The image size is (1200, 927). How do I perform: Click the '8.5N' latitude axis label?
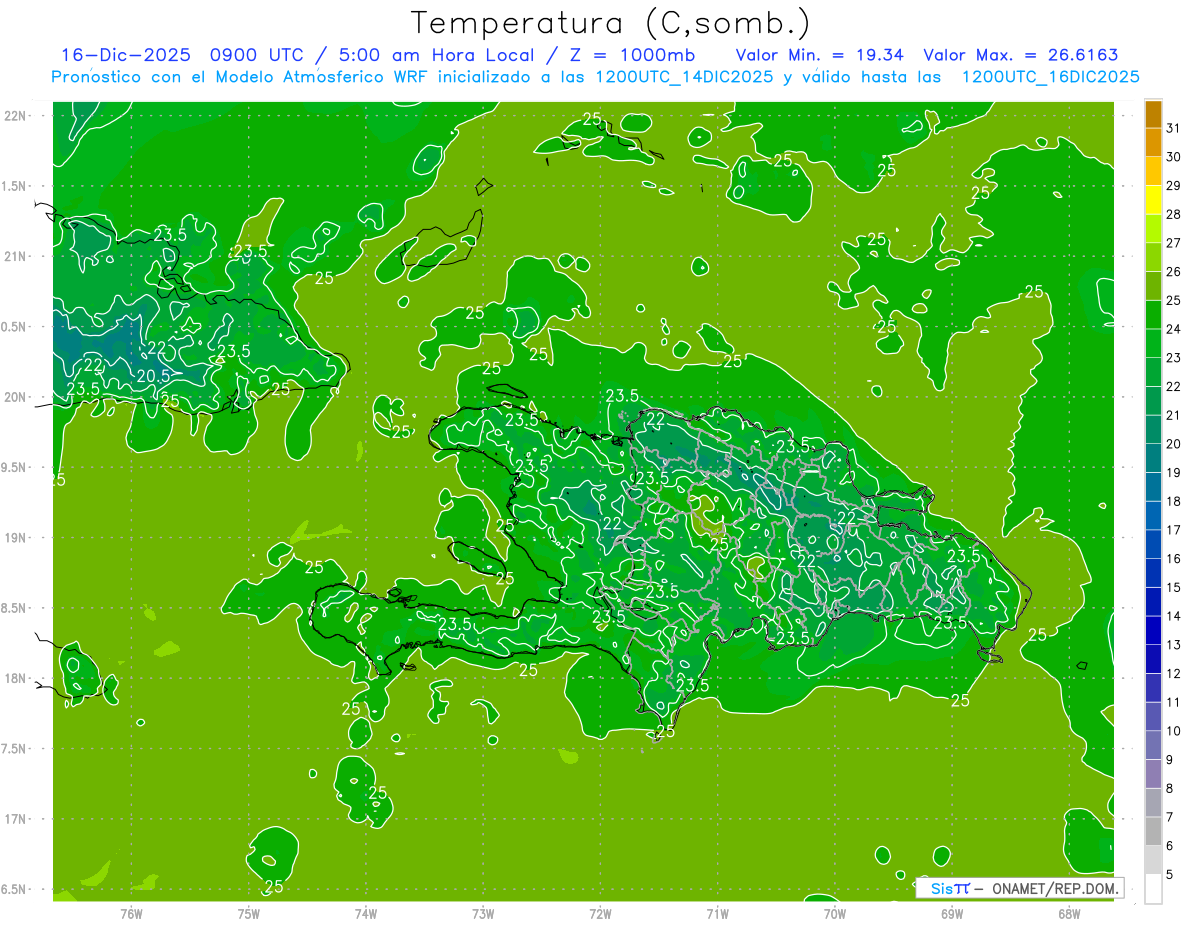coord(15,608)
